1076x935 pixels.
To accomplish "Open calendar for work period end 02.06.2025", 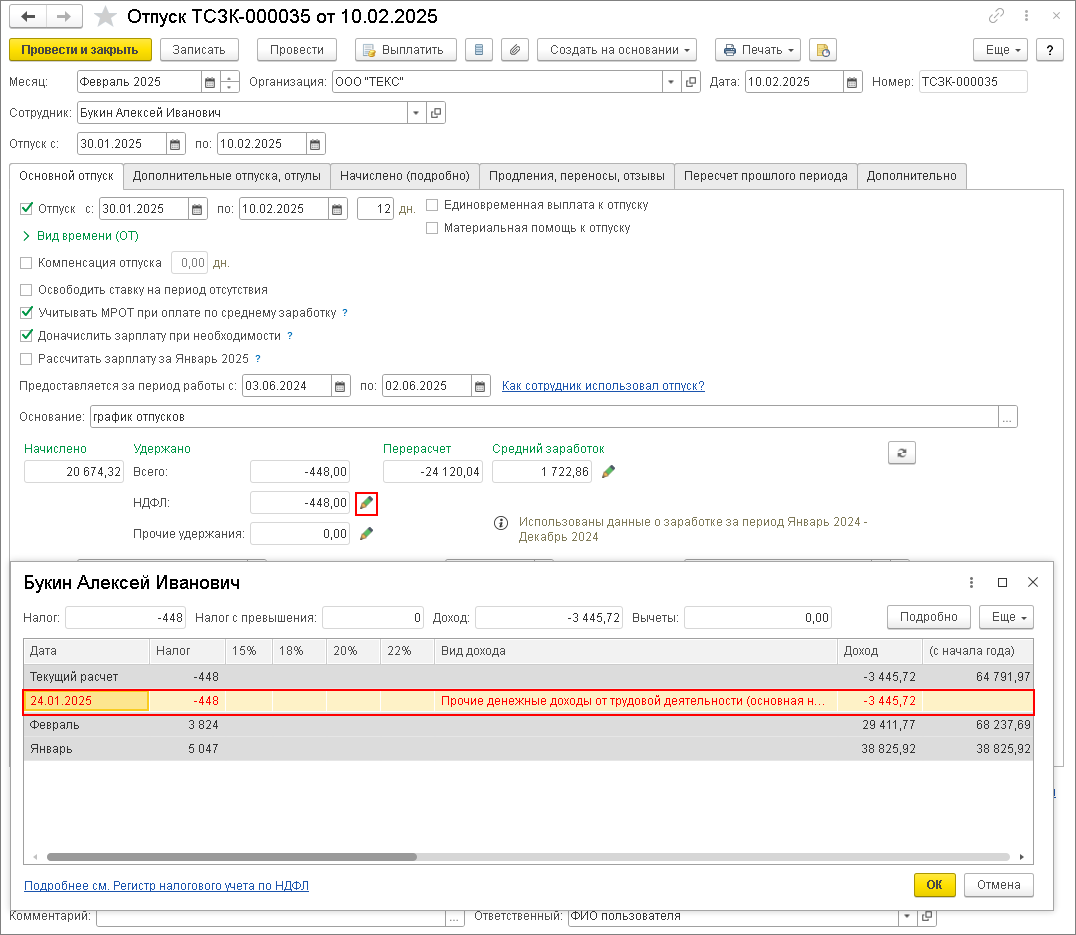I will click(480, 386).
